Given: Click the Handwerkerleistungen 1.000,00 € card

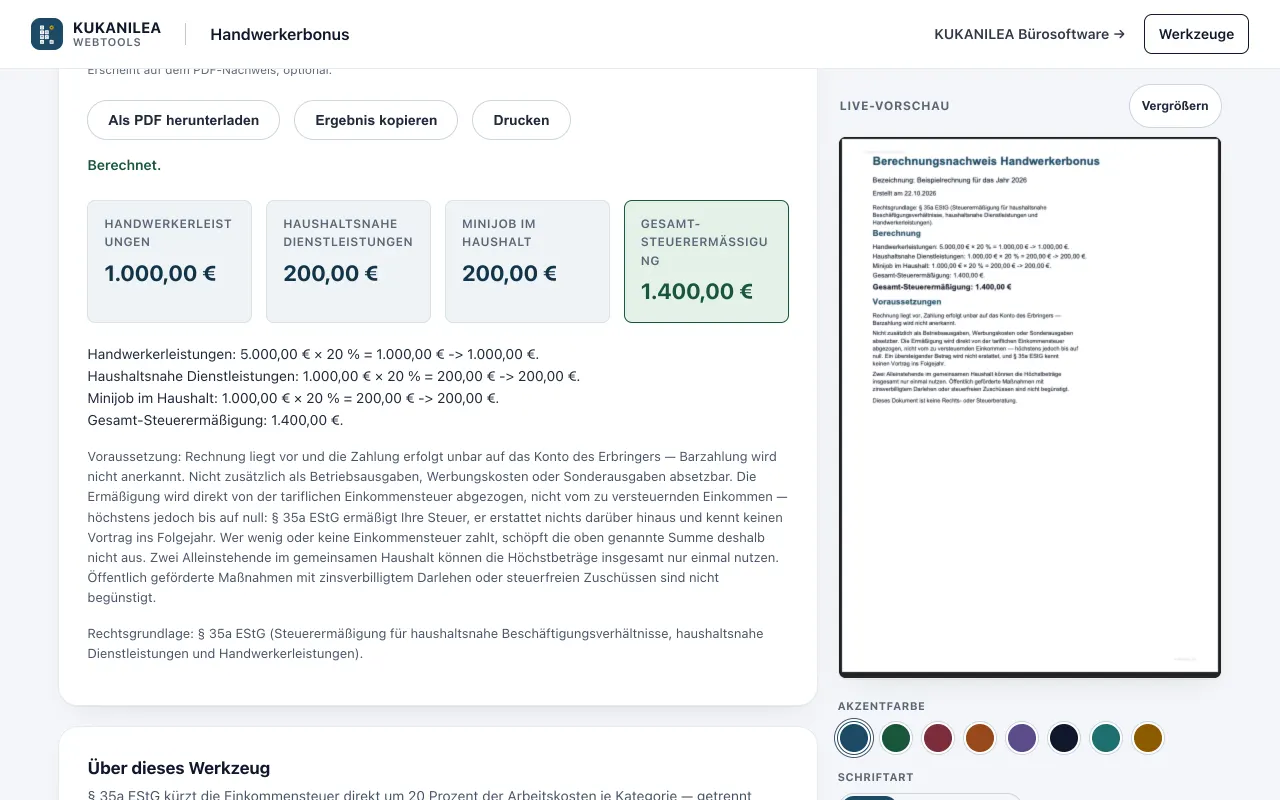Looking at the screenshot, I should 169,261.
